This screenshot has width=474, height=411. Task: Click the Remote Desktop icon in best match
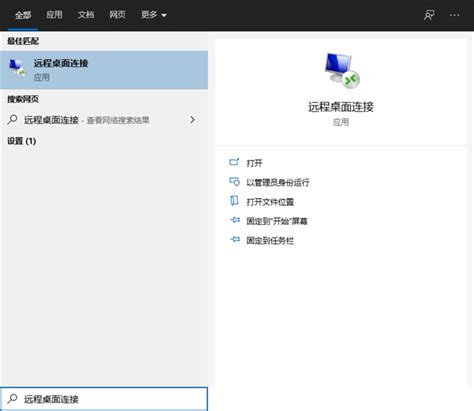point(17,68)
